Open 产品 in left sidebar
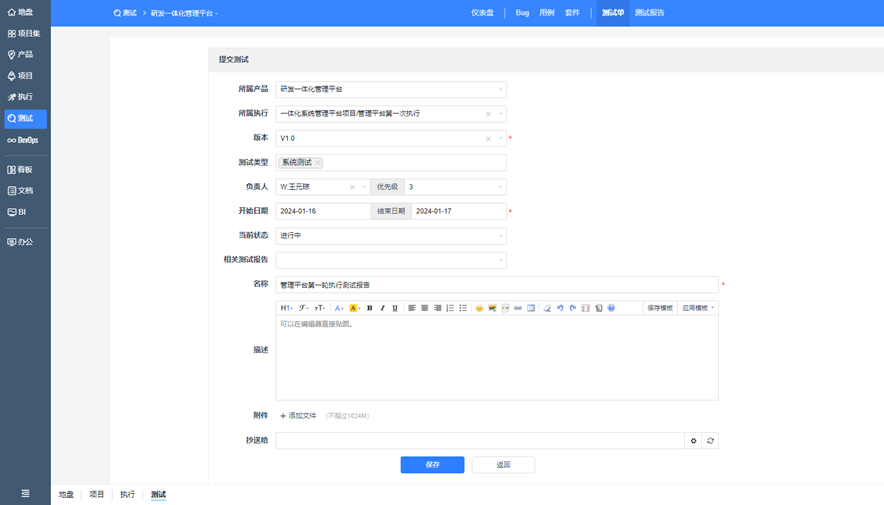The image size is (884, 505). coord(21,54)
